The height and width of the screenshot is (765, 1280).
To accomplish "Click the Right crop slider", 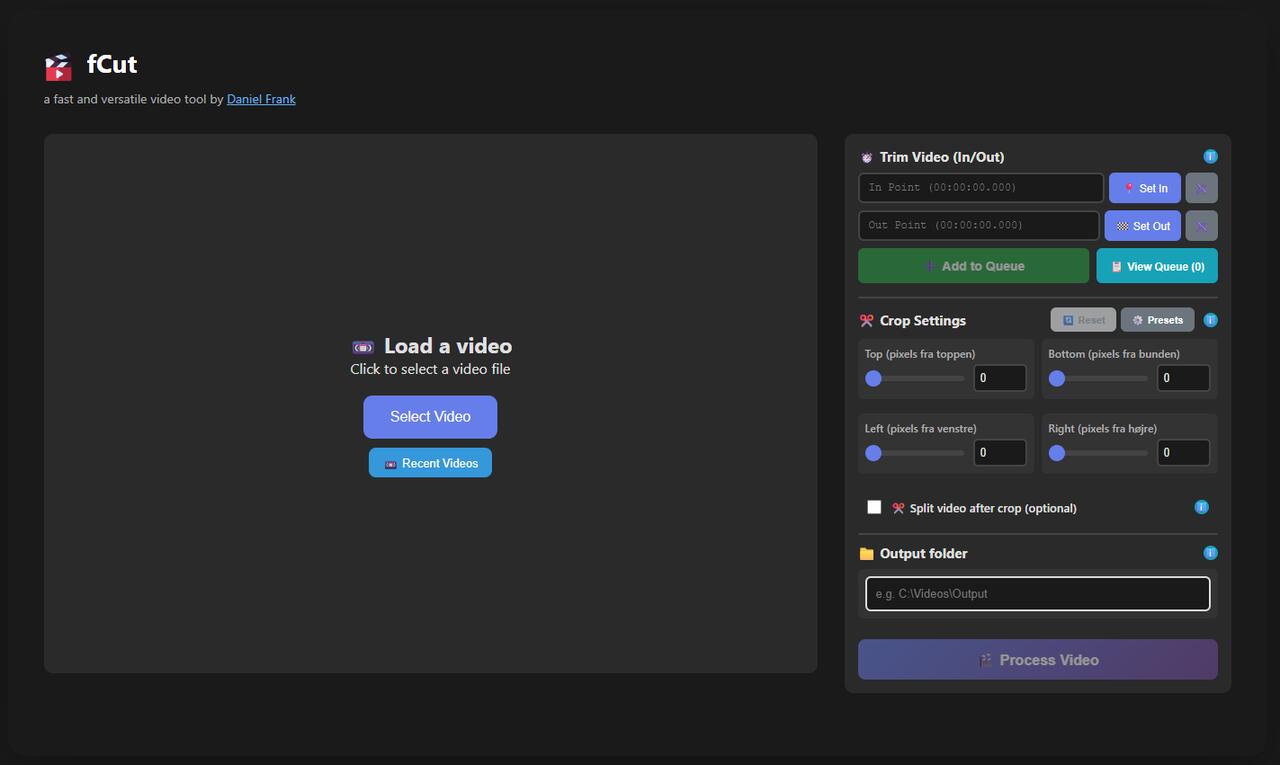I will (x=1098, y=453).
